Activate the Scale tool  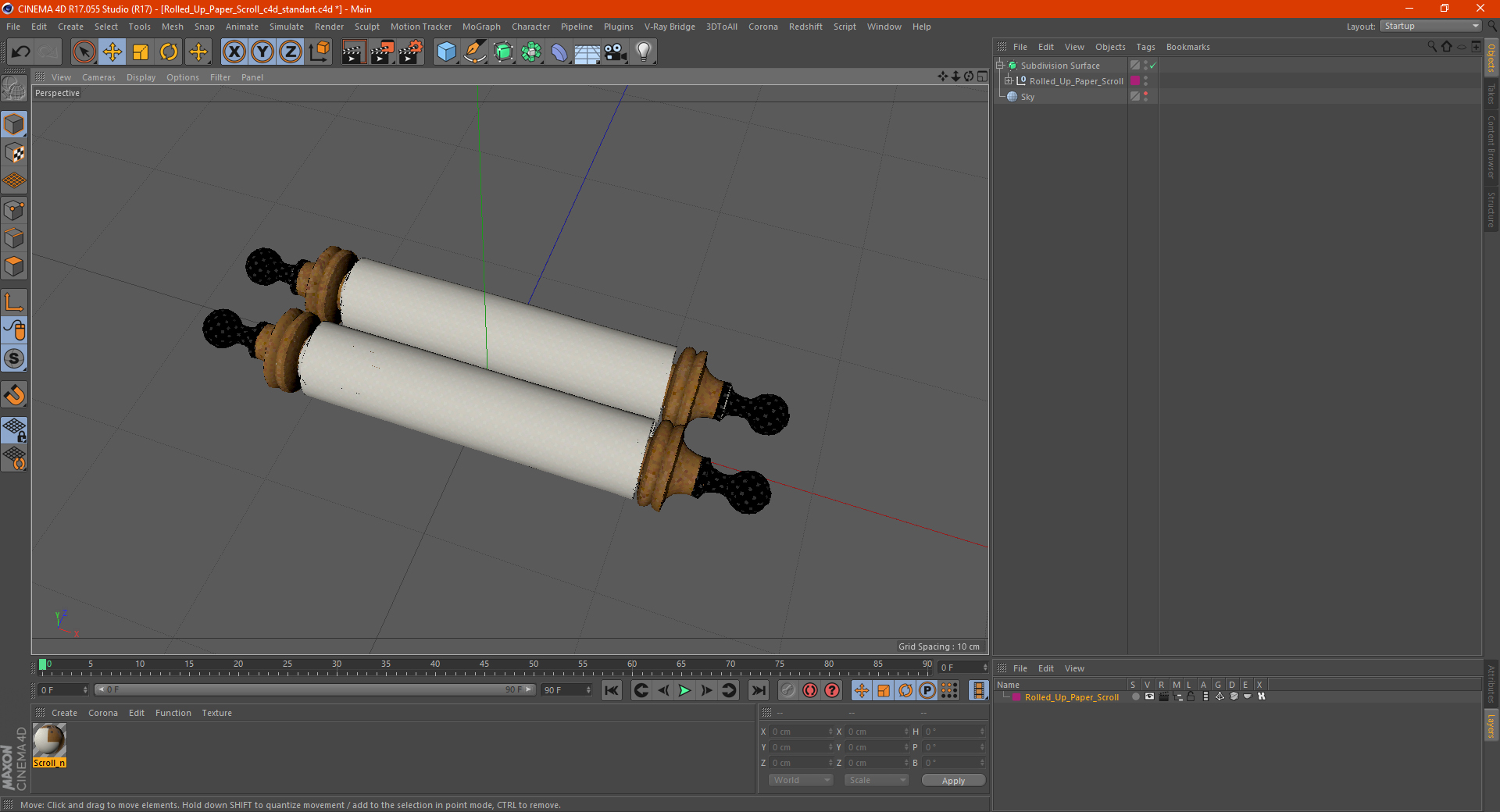pos(141,52)
